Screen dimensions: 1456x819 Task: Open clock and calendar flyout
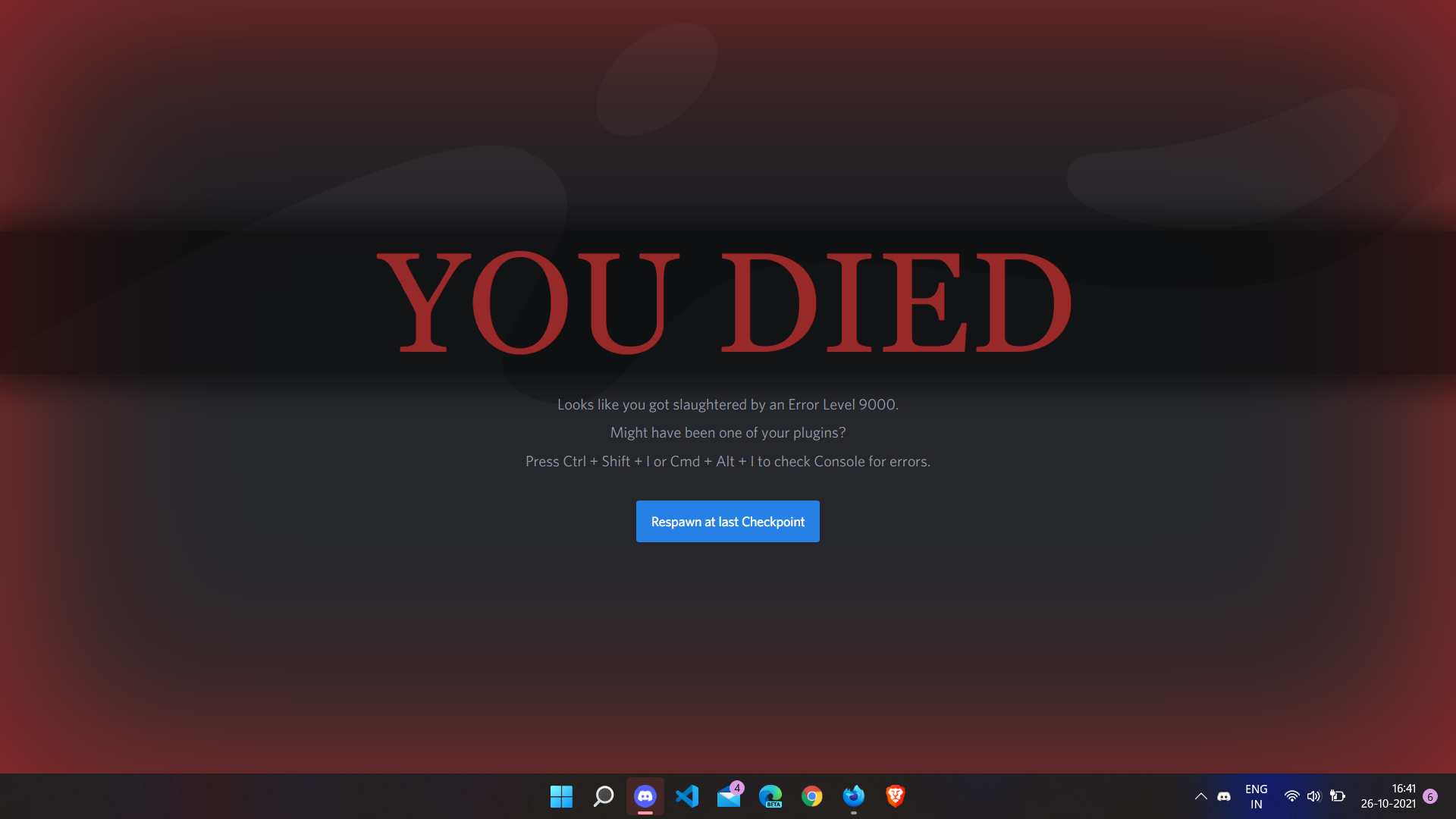tap(1388, 796)
